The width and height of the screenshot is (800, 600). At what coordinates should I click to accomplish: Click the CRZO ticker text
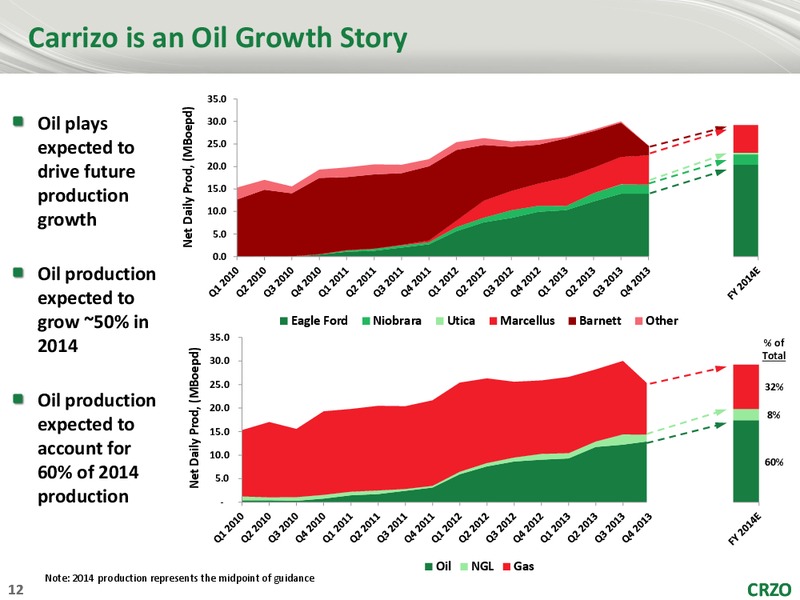770,589
